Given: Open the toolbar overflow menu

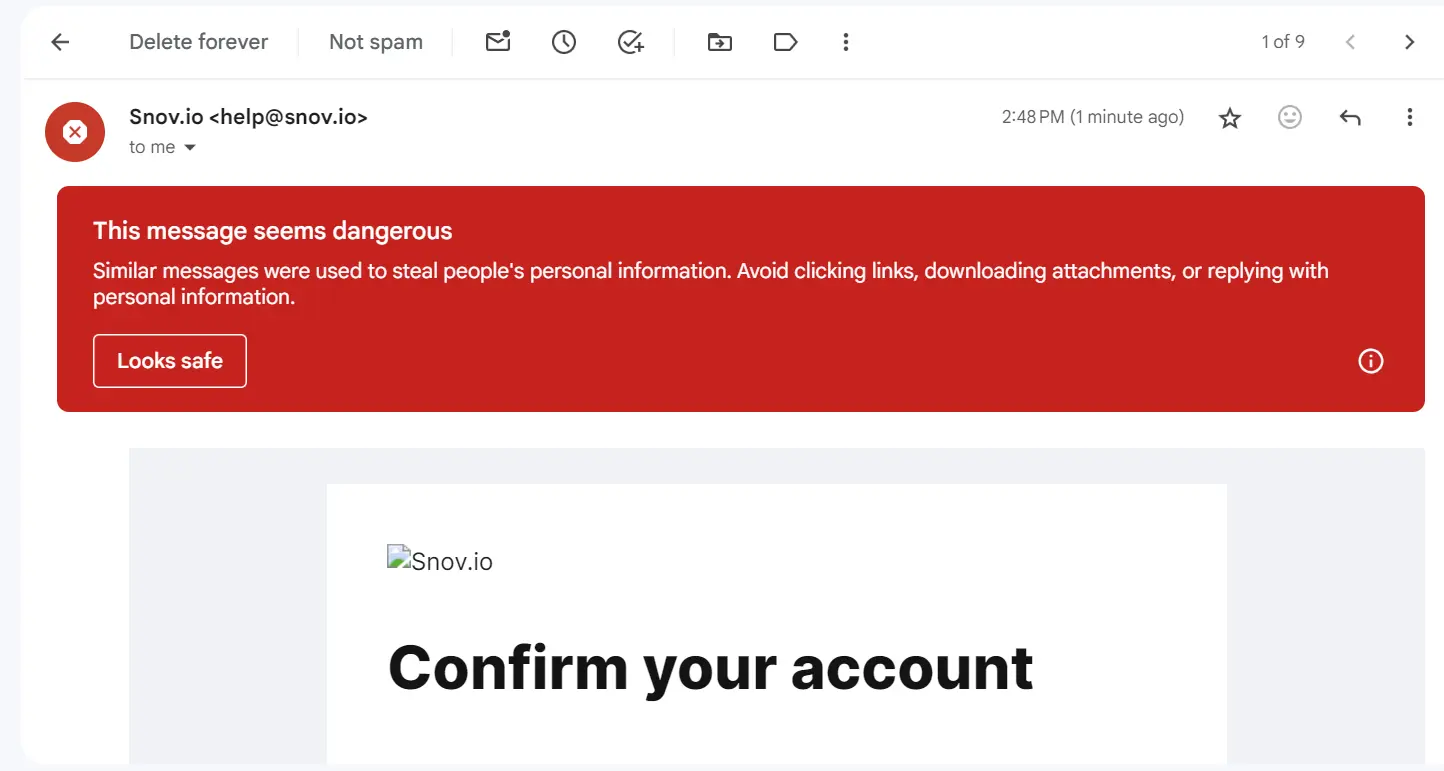Looking at the screenshot, I should coord(845,41).
